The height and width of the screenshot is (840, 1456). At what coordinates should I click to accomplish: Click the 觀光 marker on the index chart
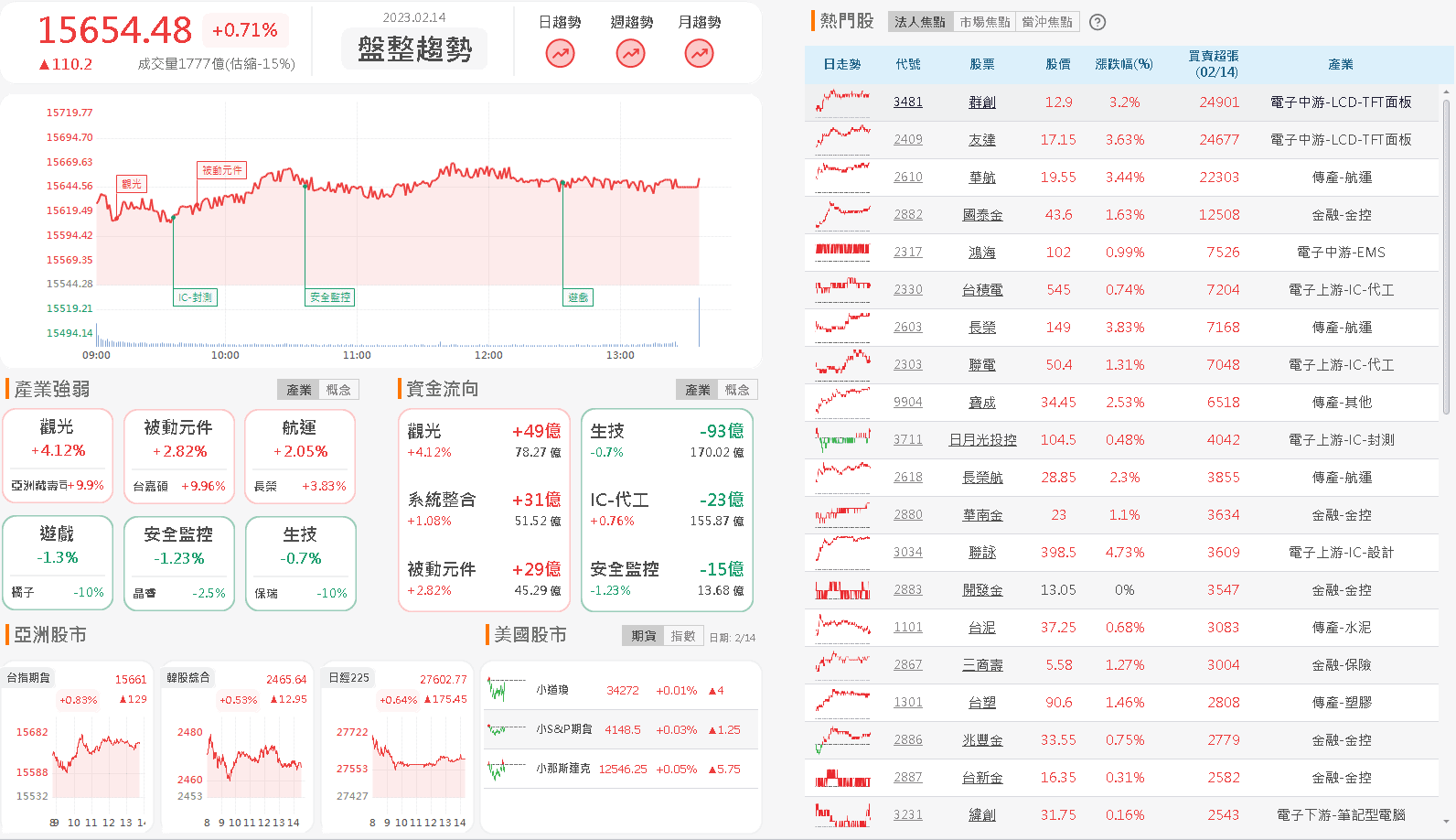(x=132, y=184)
